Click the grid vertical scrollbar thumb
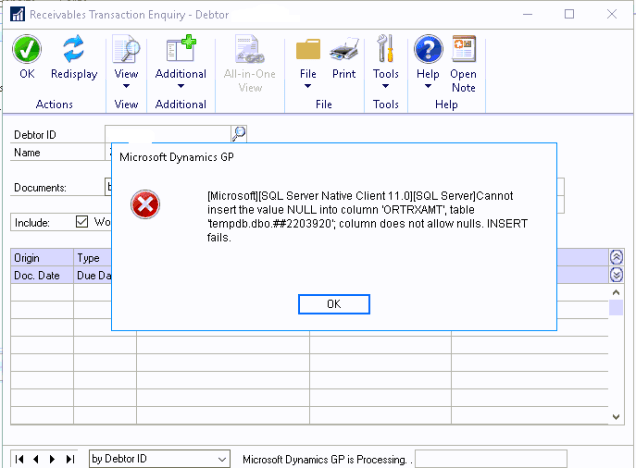636x468 pixels. click(616, 307)
